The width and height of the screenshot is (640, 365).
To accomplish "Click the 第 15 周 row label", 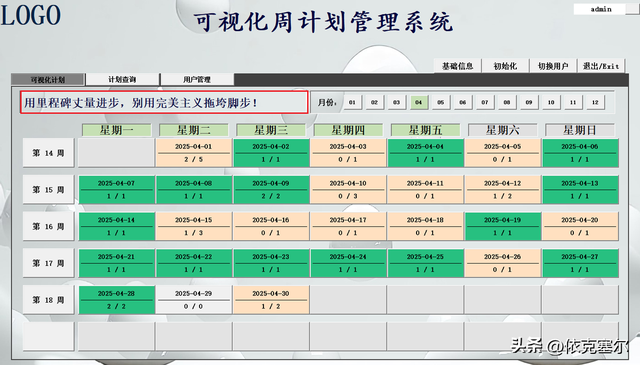I will pos(49,189).
